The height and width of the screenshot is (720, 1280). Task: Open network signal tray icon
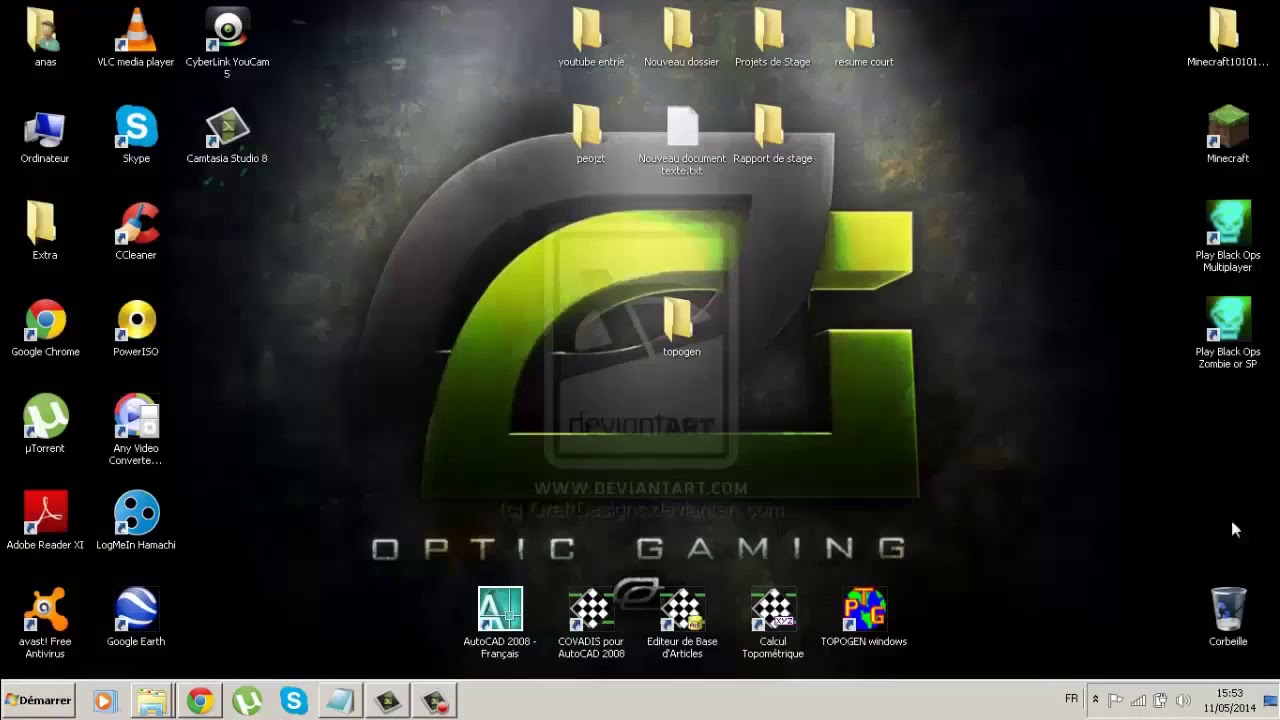pos(1138,700)
